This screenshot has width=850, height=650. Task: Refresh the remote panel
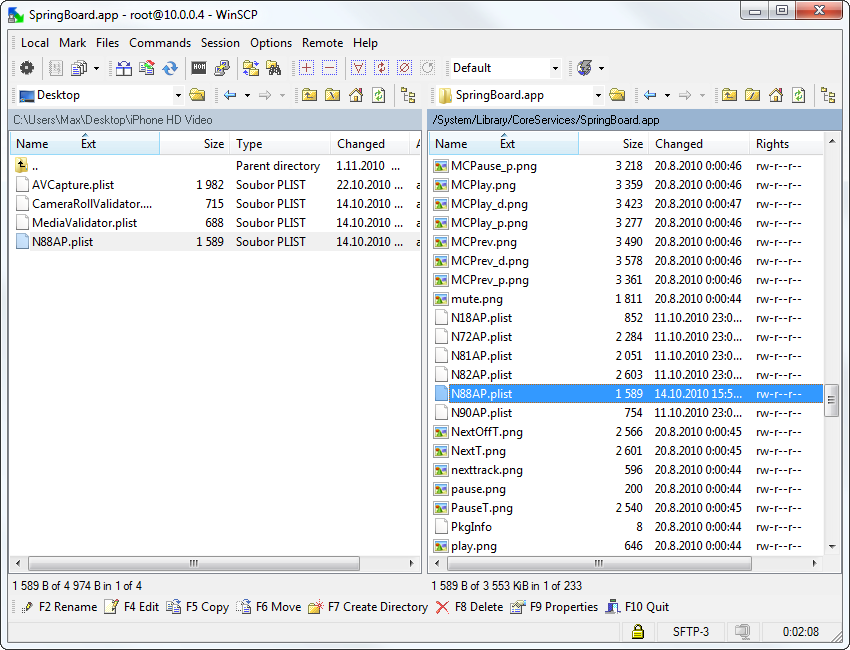pos(799,95)
